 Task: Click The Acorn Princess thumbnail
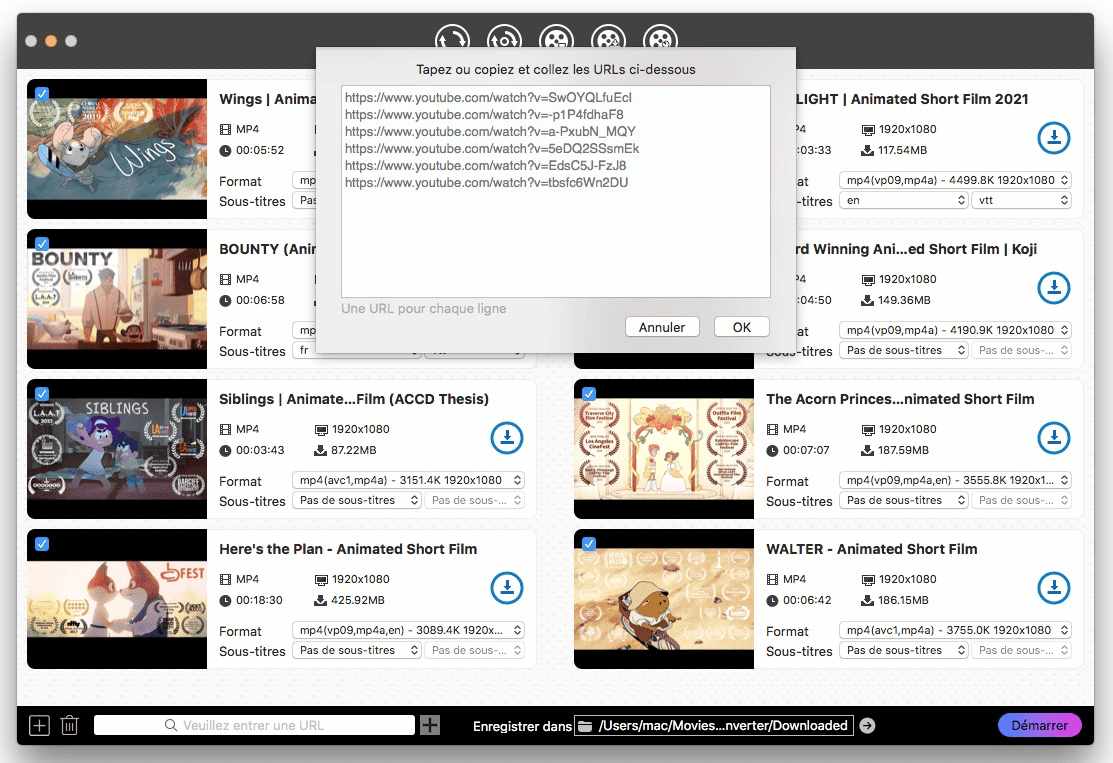664,449
